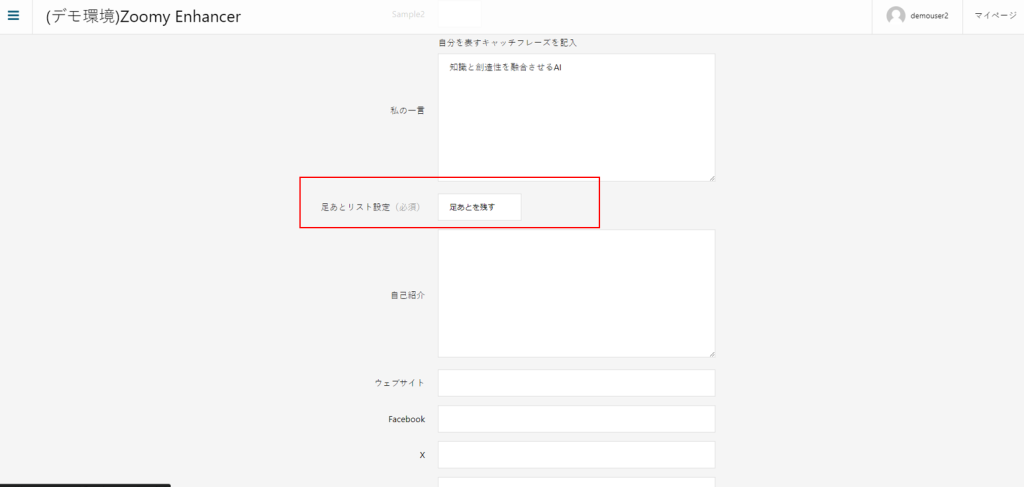
Task: Open the hamburger menu icon
Action: point(14,16)
